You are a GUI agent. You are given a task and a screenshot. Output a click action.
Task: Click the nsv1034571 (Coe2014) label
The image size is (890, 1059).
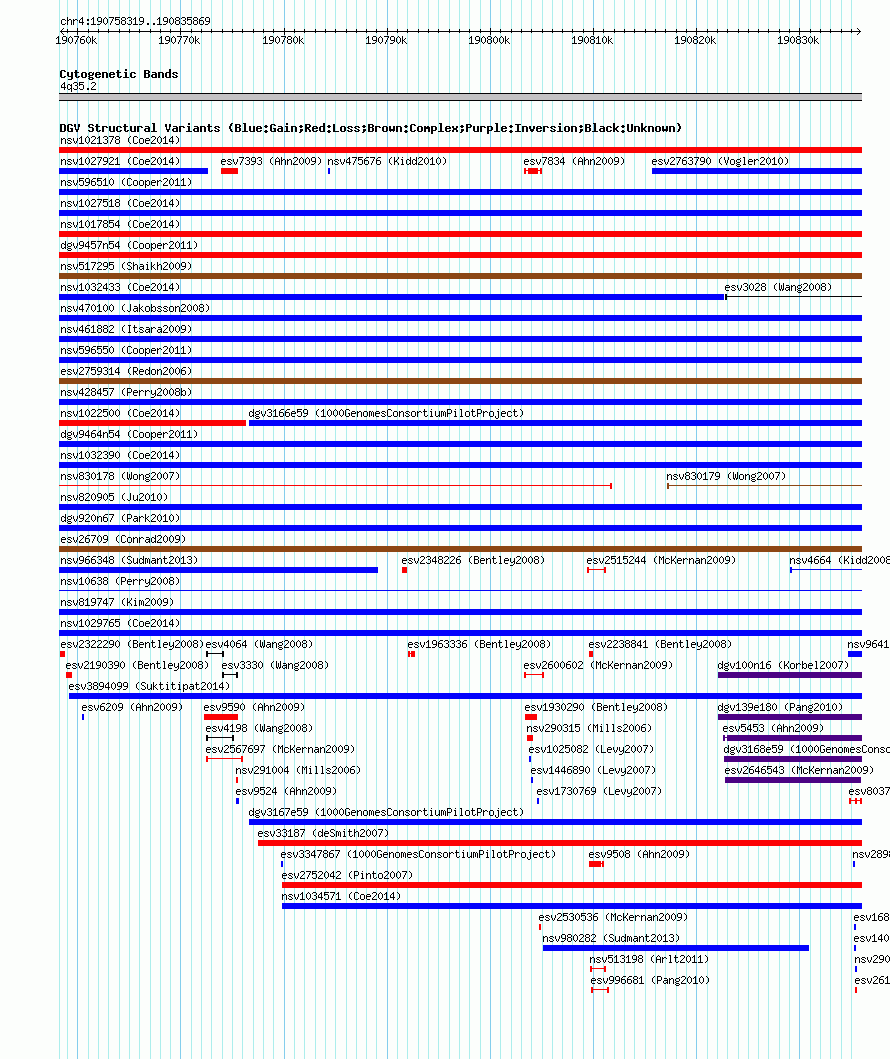tap(341, 896)
